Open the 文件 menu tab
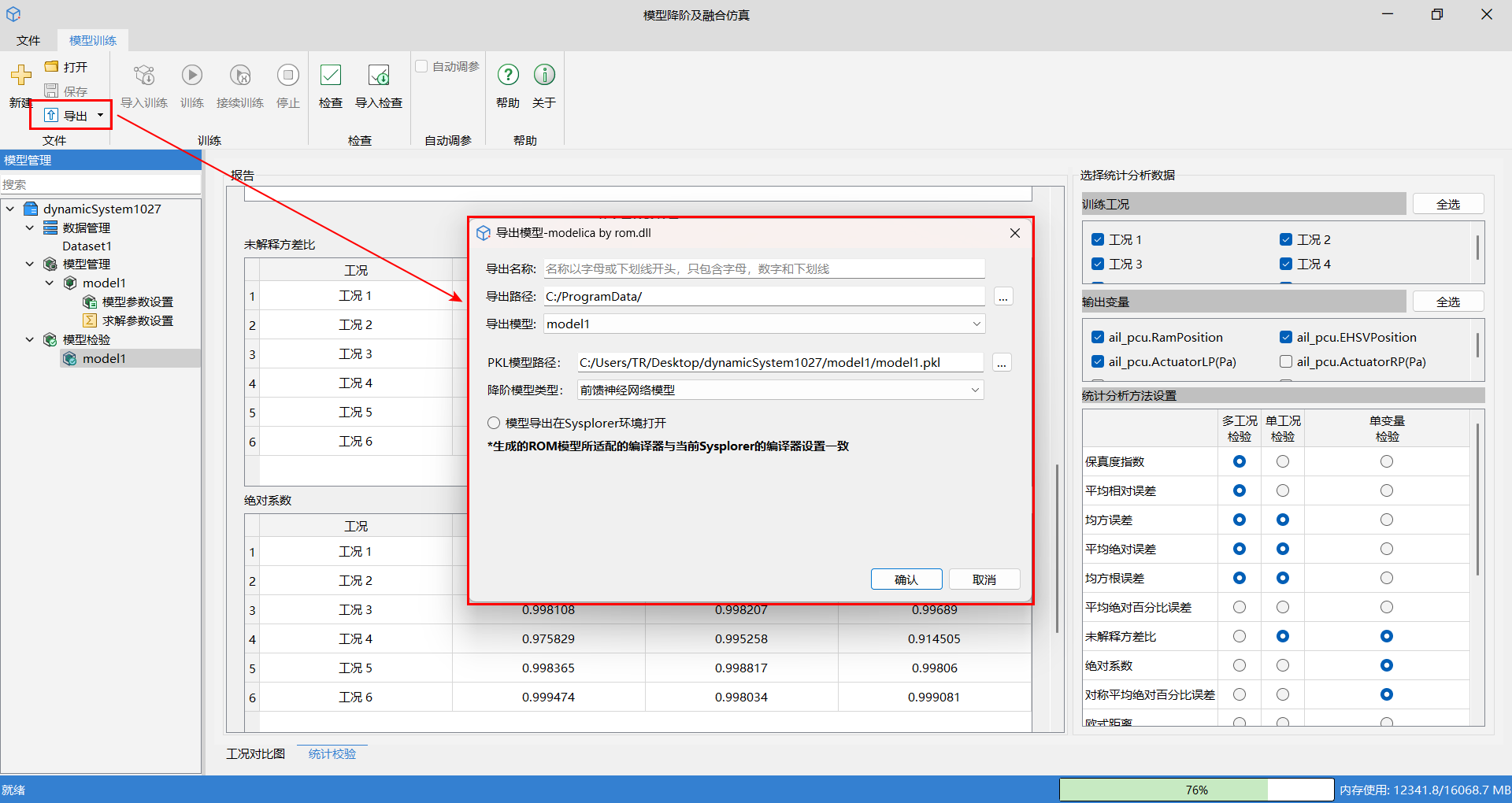This screenshot has height=803, width=1512. [28, 40]
